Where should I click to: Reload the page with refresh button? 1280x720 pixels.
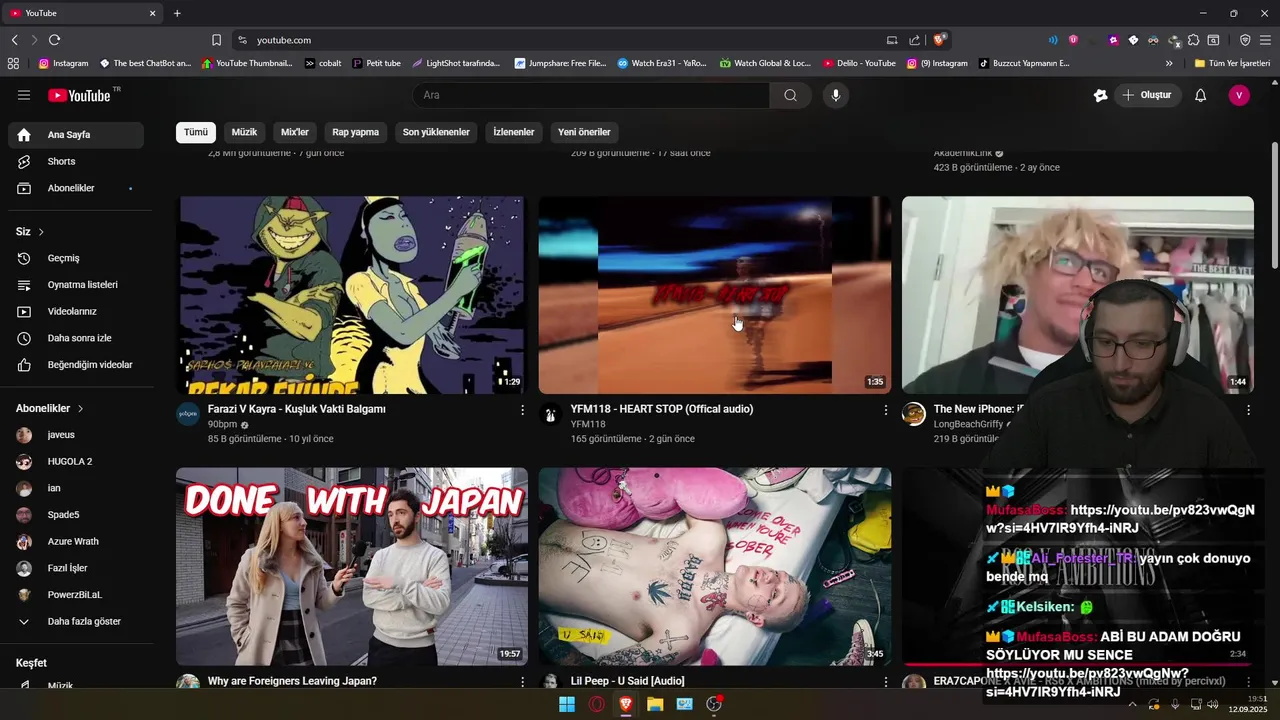point(54,40)
